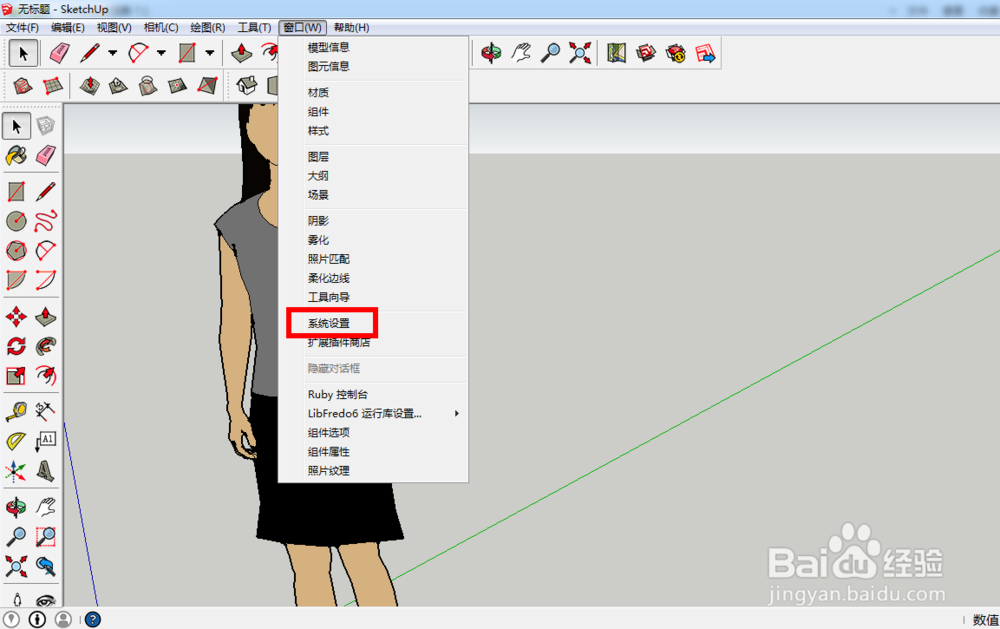
Task: Select the Orbit tool on the top toolbar
Action: pos(488,54)
